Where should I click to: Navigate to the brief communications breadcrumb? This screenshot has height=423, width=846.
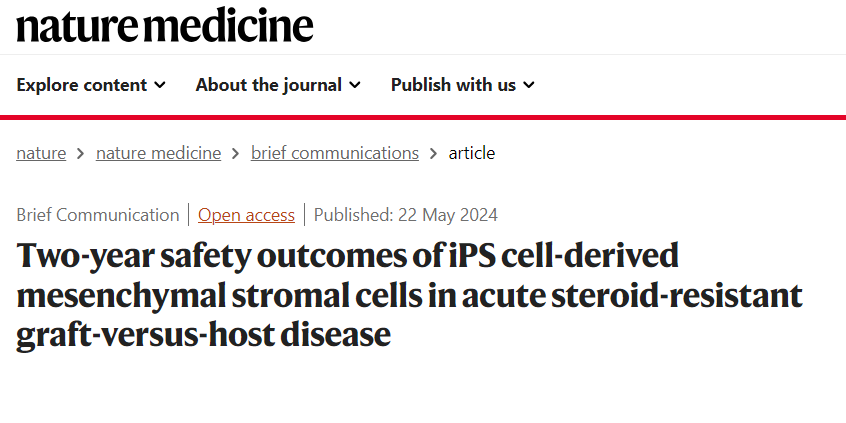pos(334,153)
